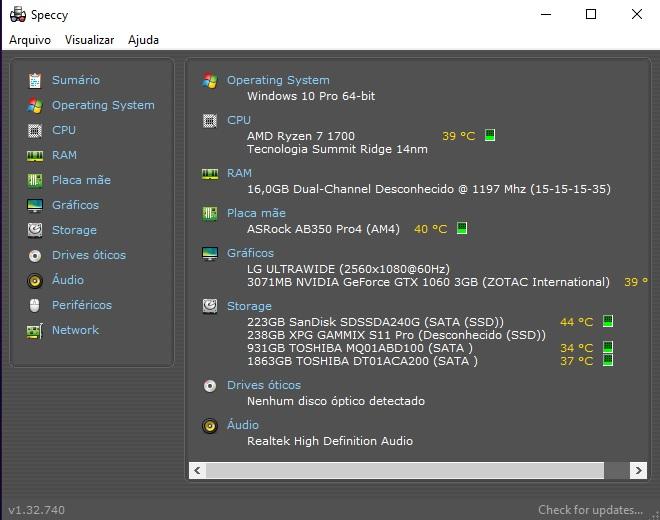Open Drives óticos heading link in summary
This screenshot has width=660, height=520.
coord(264,385)
